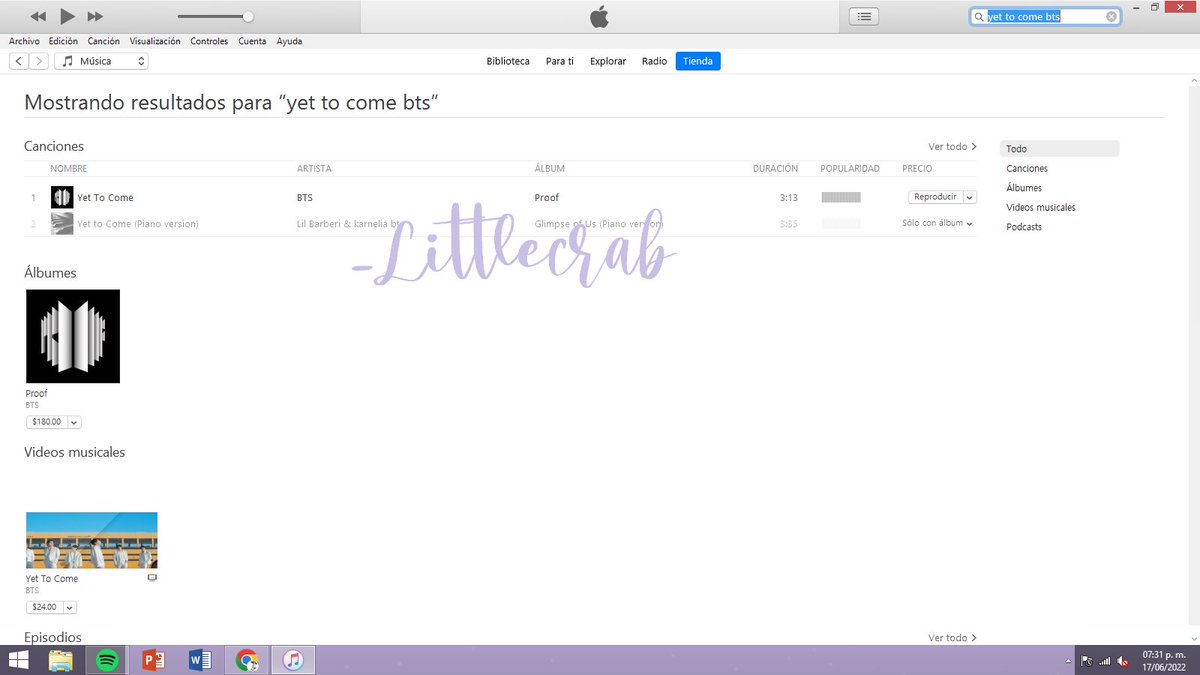
Task: Open the Cuenta menu
Action: (x=252, y=42)
